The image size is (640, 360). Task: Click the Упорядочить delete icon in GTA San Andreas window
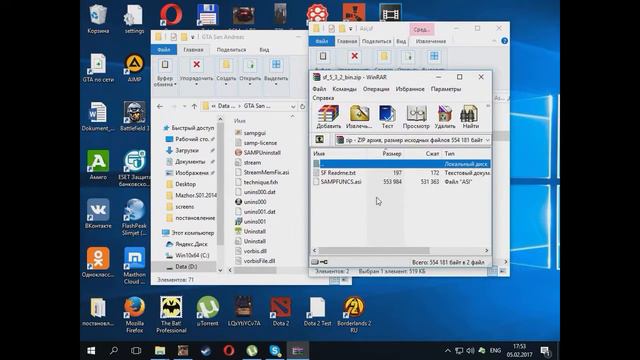[196, 65]
